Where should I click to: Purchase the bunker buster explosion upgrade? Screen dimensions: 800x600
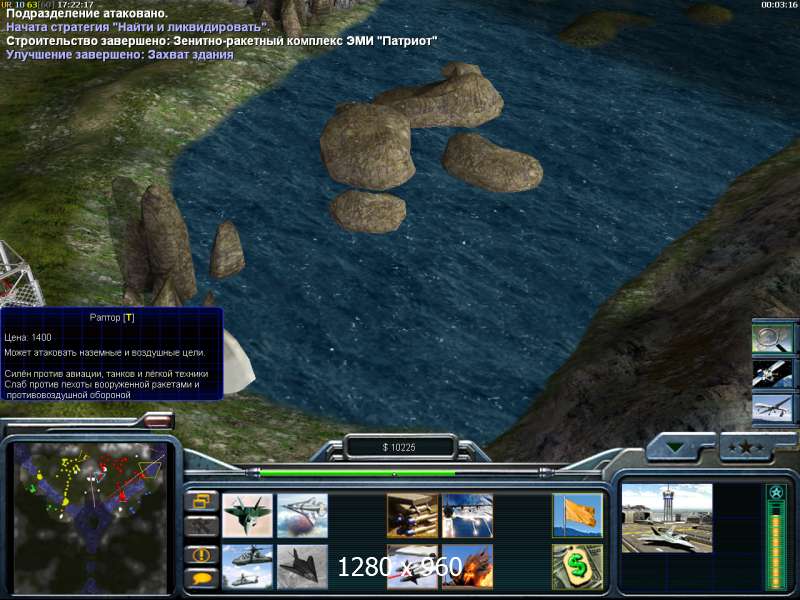pyautogui.click(x=467, y=566)
